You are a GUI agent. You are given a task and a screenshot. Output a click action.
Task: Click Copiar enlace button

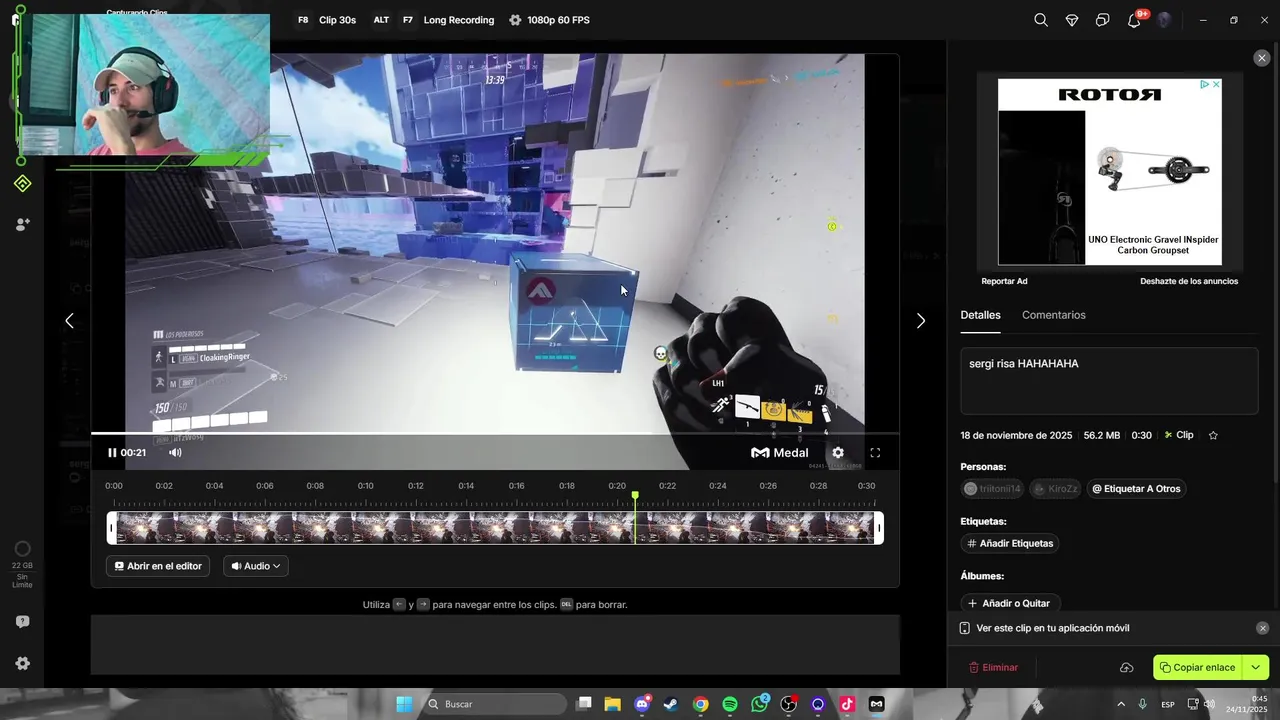click(1197, 667)
